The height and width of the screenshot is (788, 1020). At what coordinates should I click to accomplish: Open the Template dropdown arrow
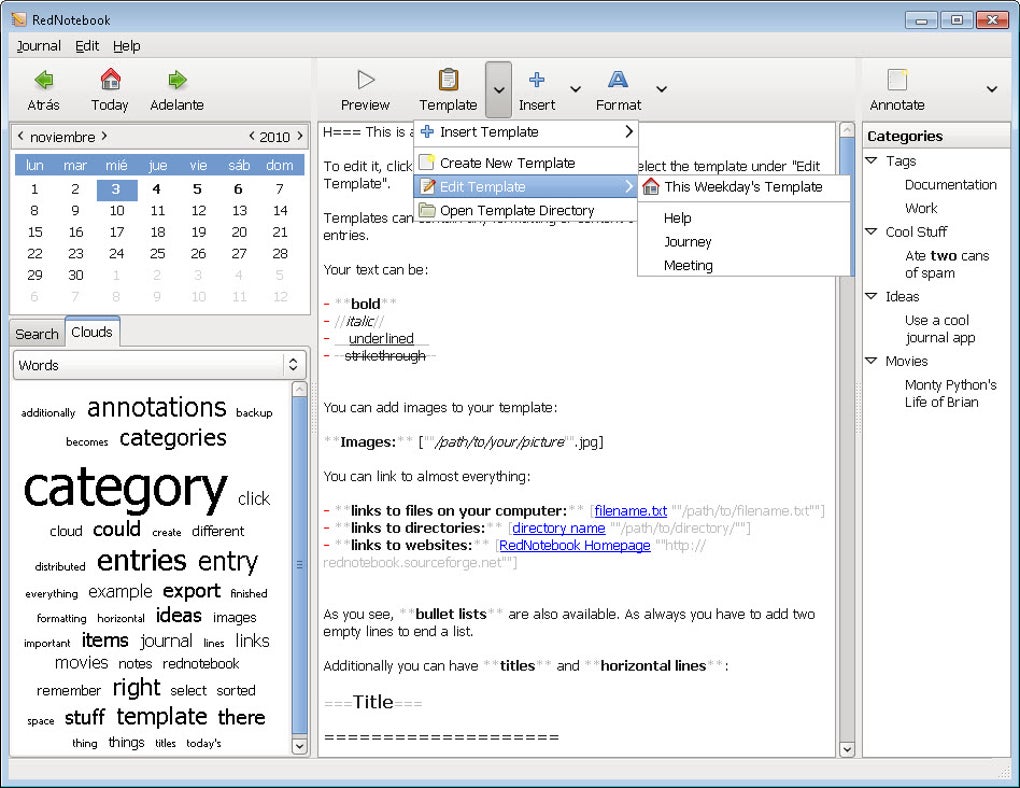[x=497, y=88]
